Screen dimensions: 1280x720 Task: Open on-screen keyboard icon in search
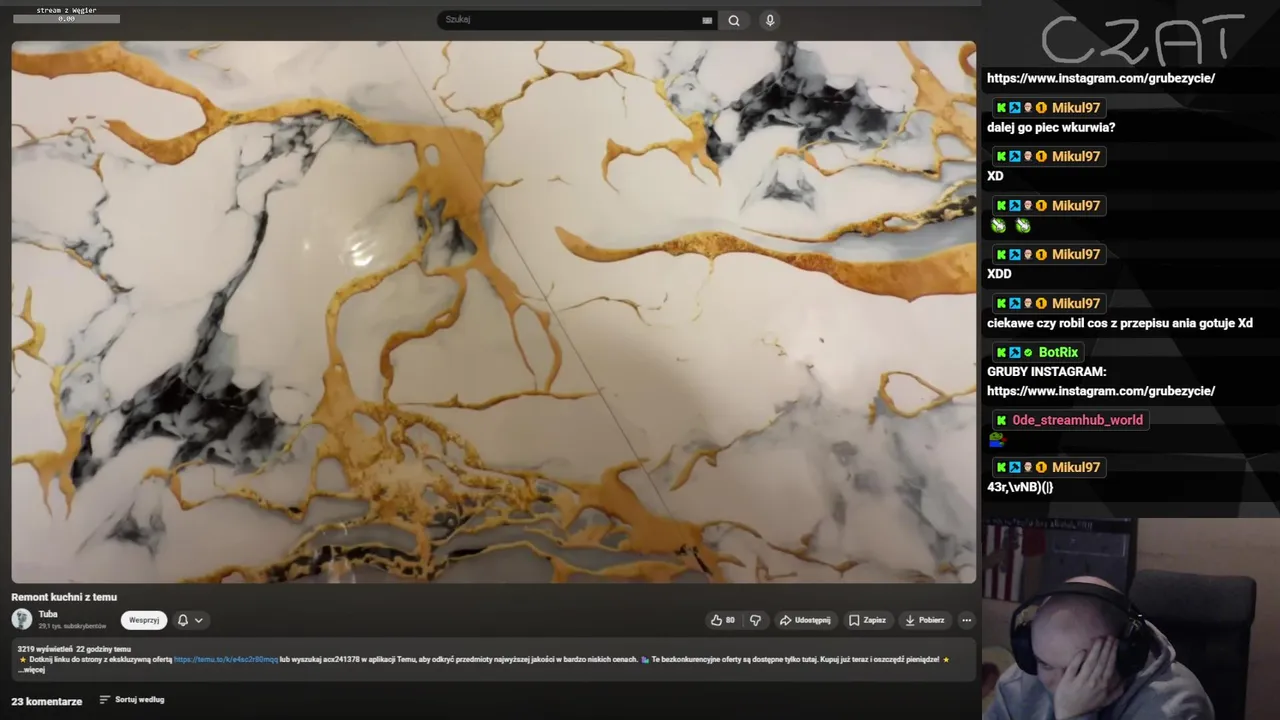pos(707,20)
